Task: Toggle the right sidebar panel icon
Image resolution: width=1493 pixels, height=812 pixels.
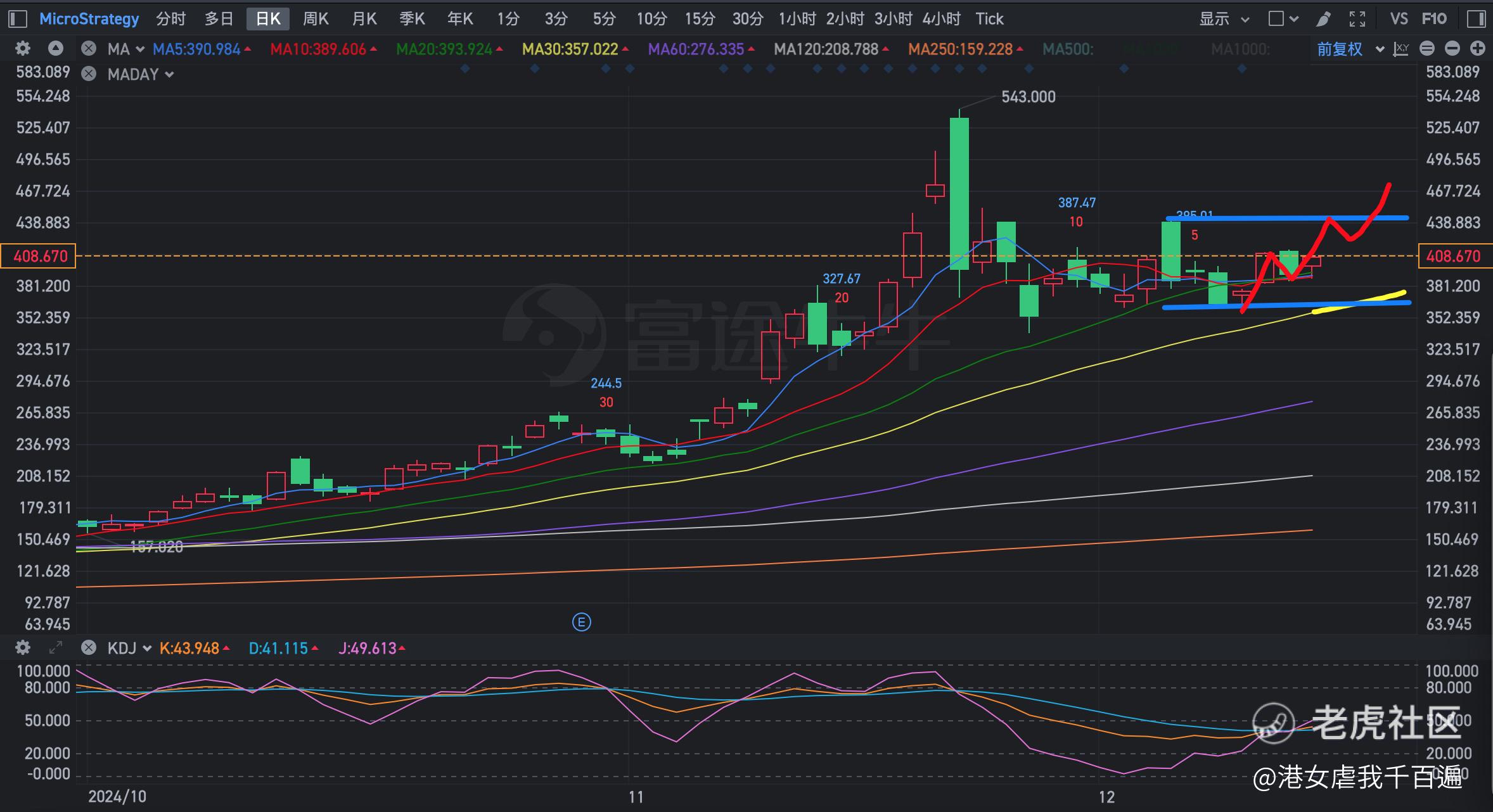Action: coord(1477,19)
